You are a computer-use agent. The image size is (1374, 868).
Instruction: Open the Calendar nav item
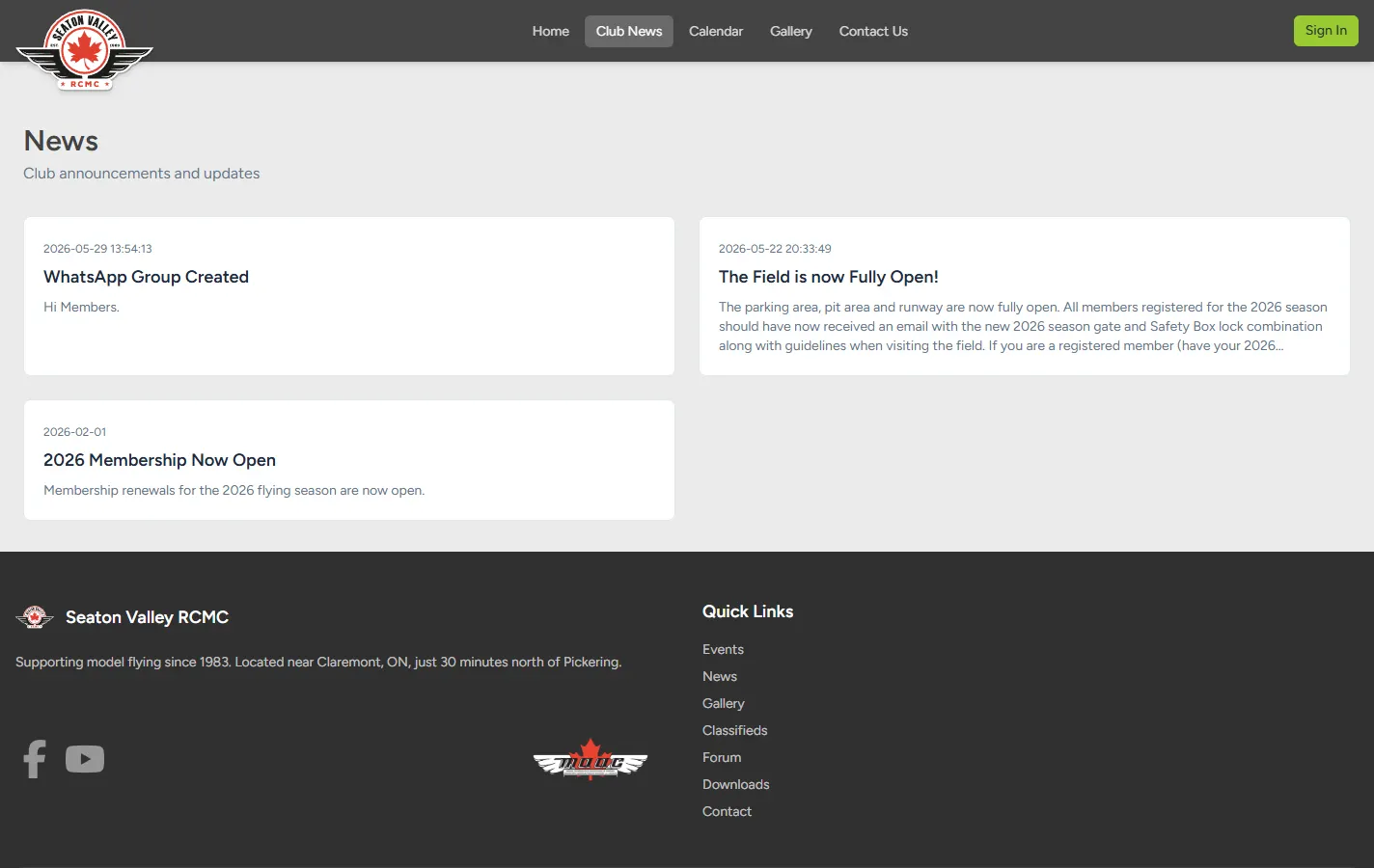[716, 31]
